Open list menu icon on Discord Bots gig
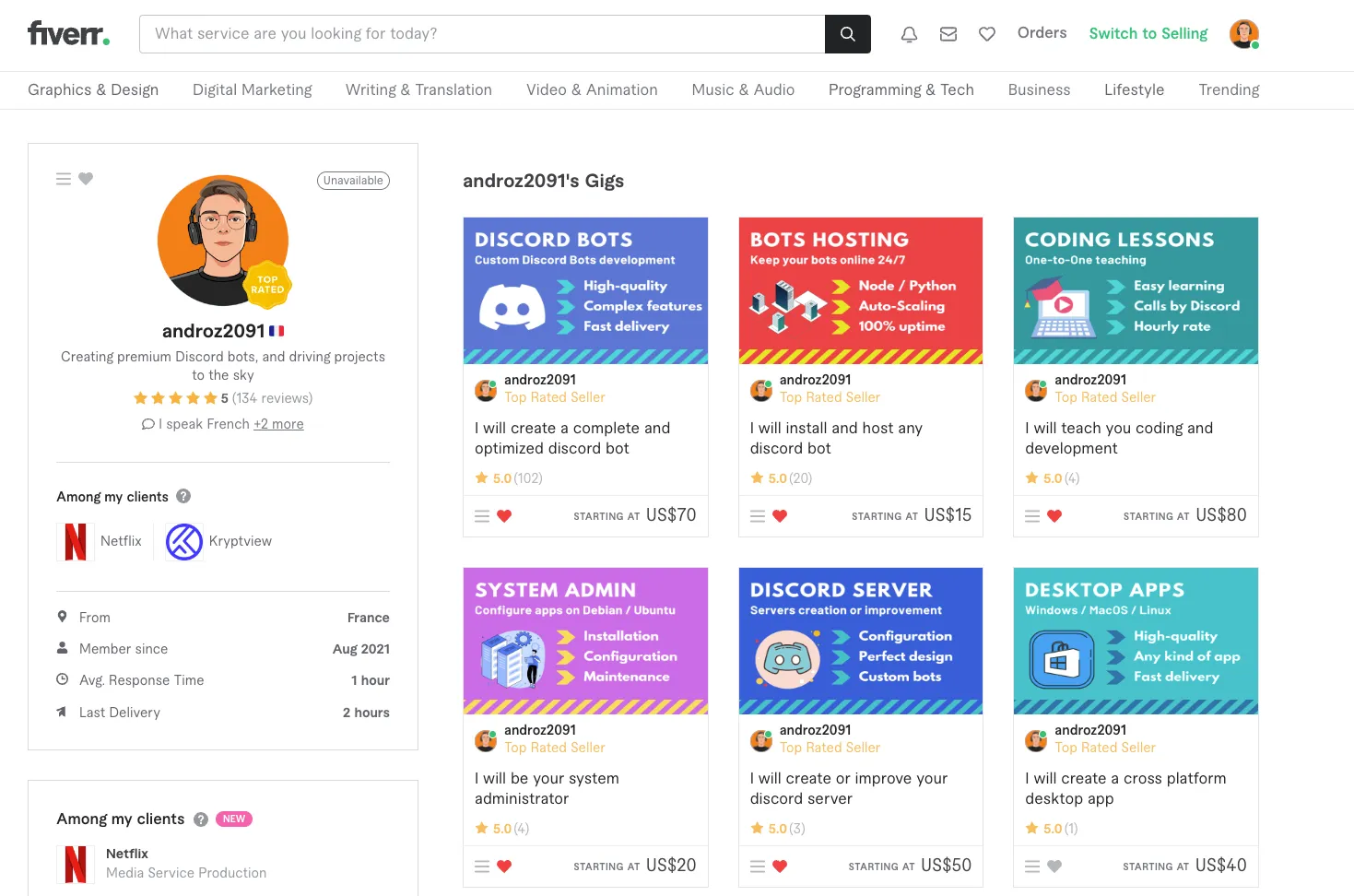 [482, 516]
